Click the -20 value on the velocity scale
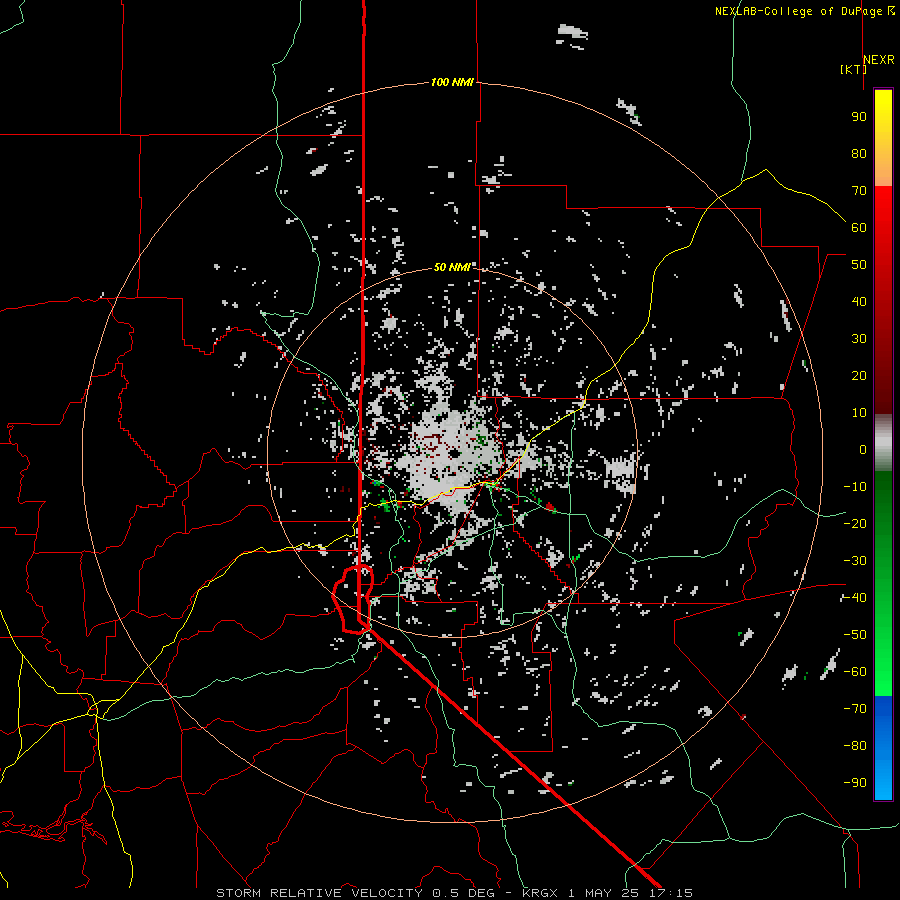Screen dimensions: 900x900 (x=855, y=524)
